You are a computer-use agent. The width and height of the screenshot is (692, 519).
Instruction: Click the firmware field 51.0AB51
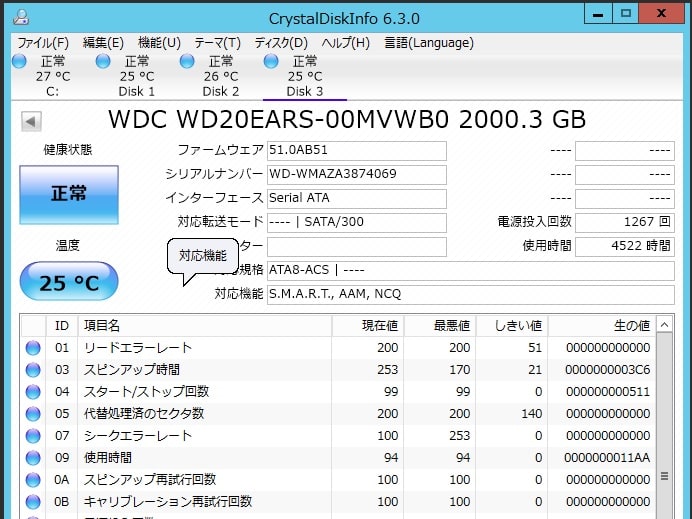click(357, 150)
